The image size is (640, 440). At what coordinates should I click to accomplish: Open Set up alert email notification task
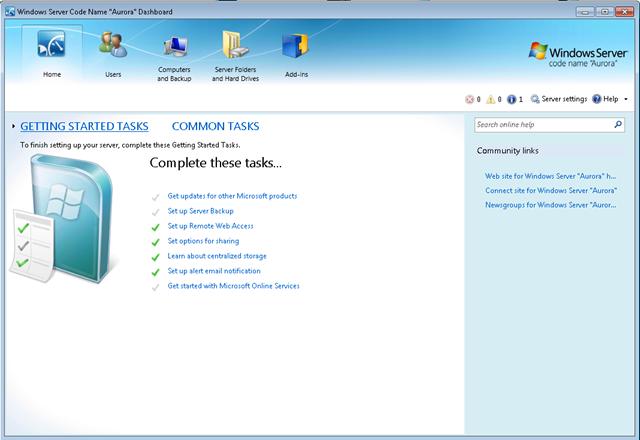(x=214, y=271)
